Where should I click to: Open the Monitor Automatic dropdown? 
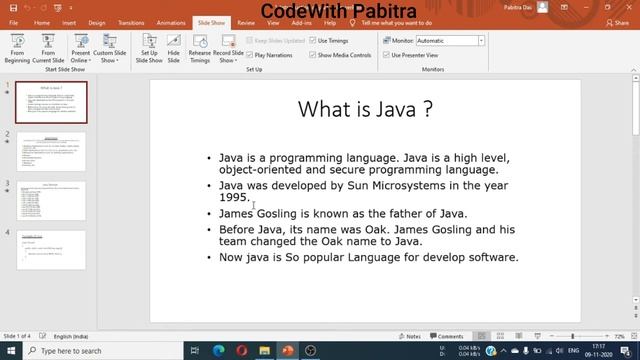point(481,40)
